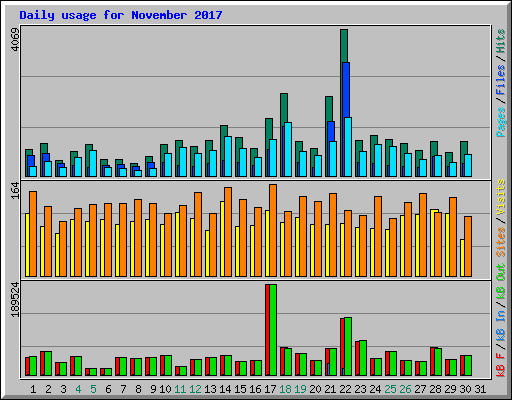Click day 29 on the x-axis
512x400 pixels.
(x=450, y=389)
